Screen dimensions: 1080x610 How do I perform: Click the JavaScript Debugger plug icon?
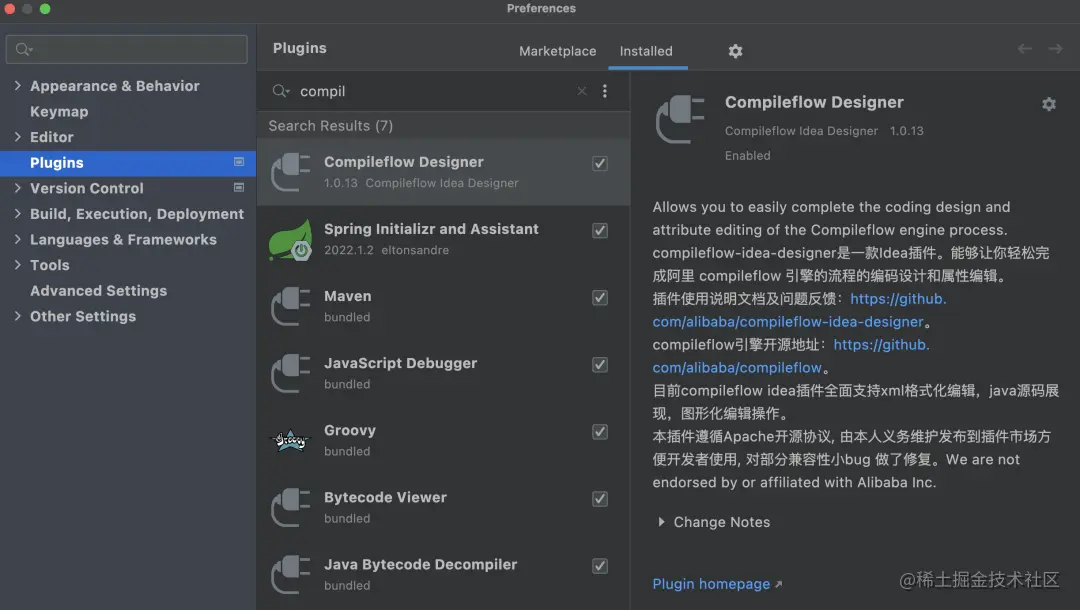click(x=291, y=373)
